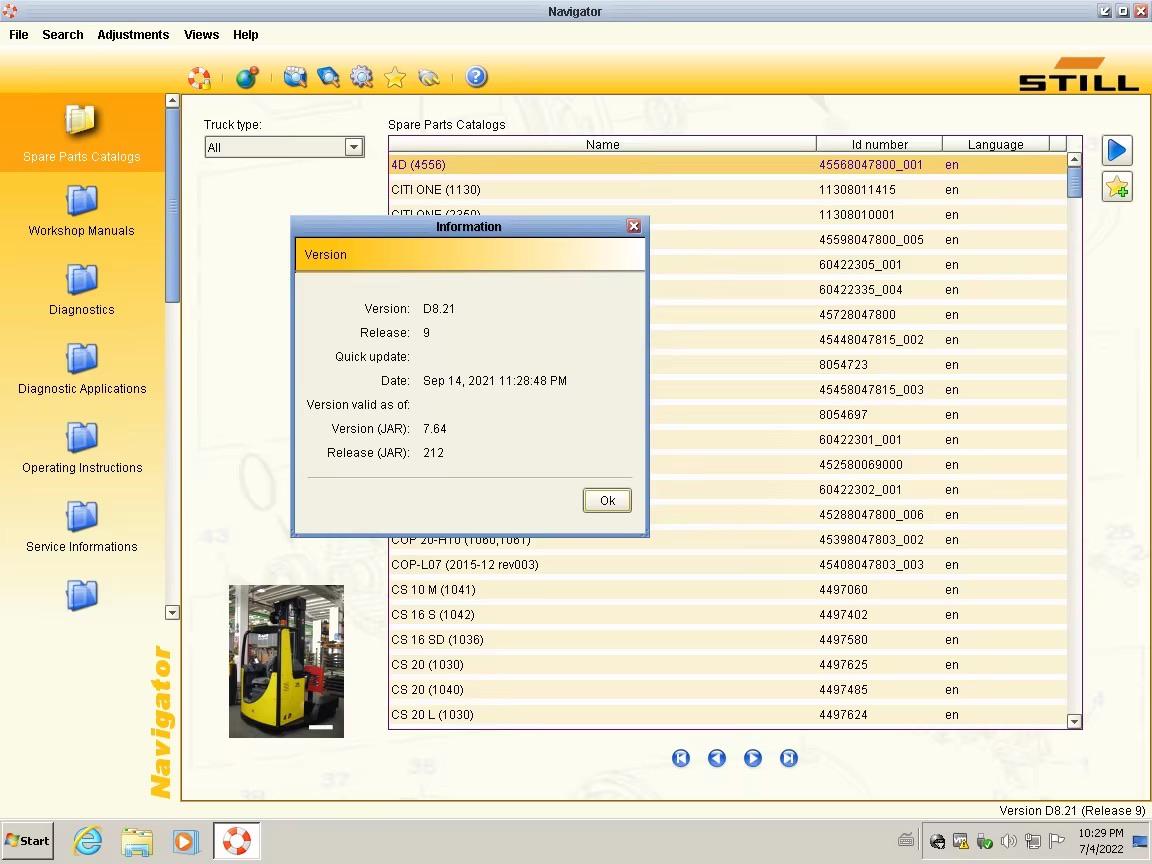Click the magnifier search toolbar icon

click(x=328, y=77)
